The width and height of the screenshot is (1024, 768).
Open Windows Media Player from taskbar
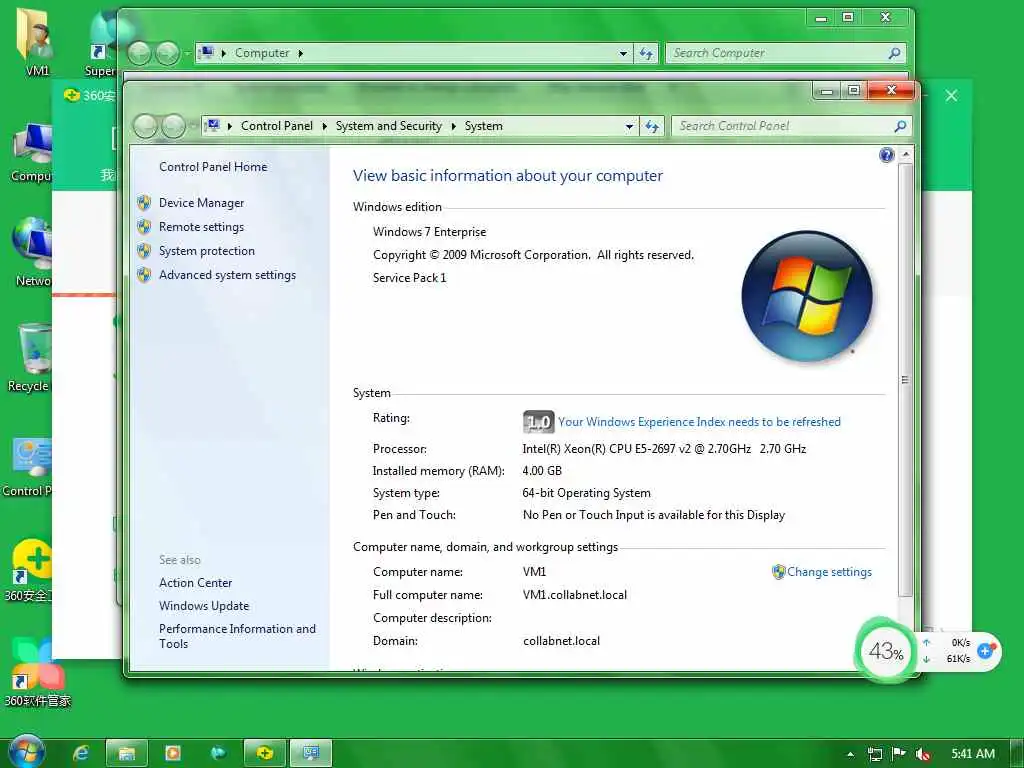click(172, 754)
